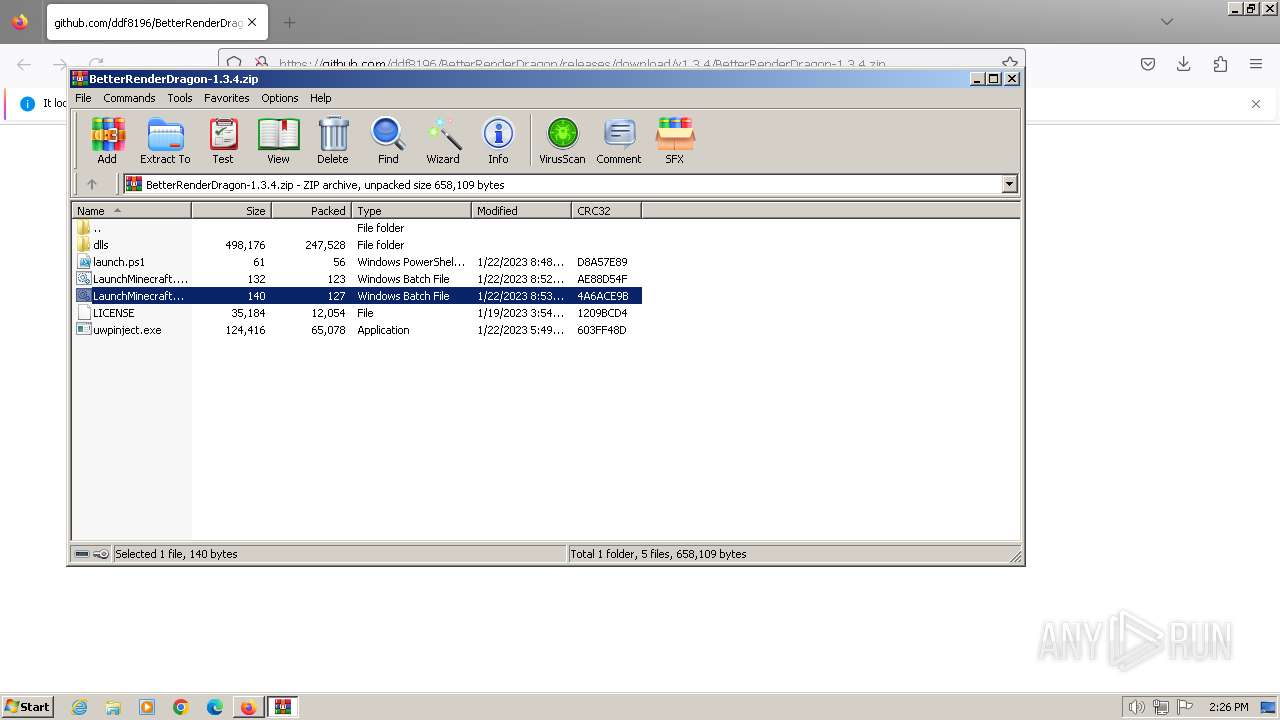Click CRC32 value 603FF48D

click(602, 330)
